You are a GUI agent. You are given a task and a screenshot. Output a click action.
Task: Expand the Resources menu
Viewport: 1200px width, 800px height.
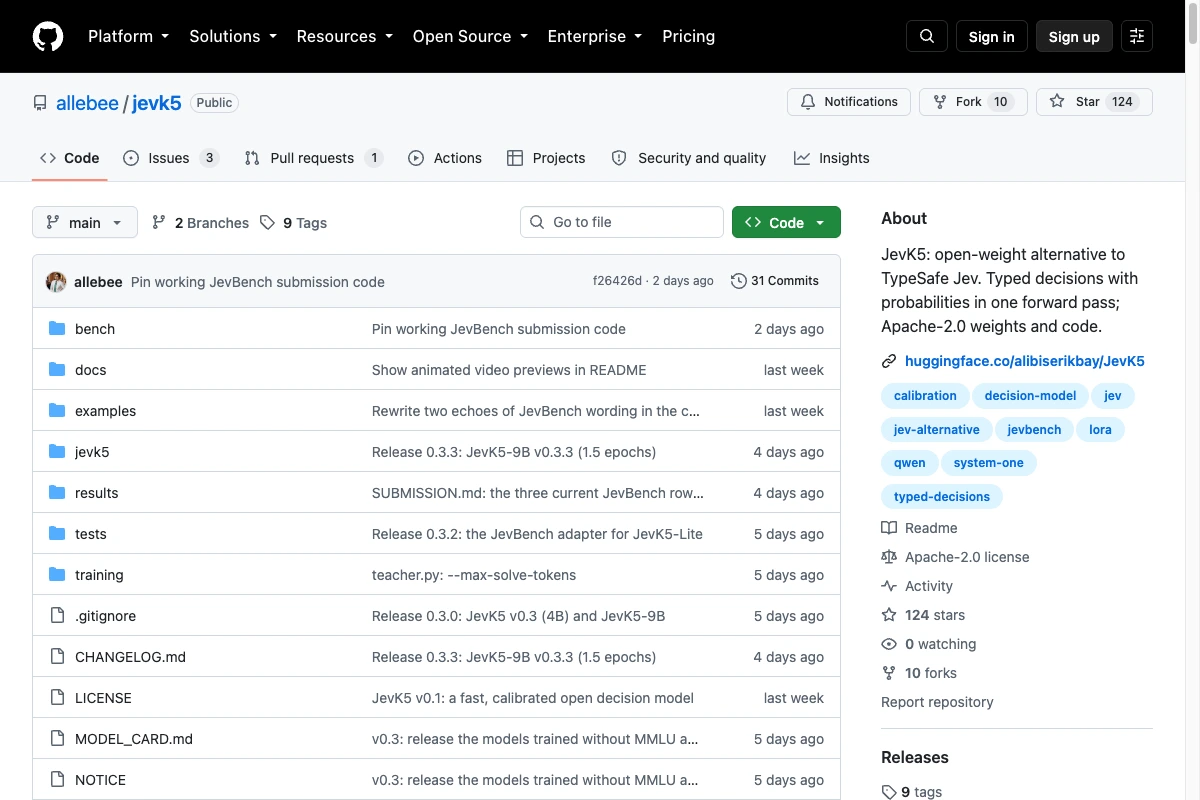(344, 36)
